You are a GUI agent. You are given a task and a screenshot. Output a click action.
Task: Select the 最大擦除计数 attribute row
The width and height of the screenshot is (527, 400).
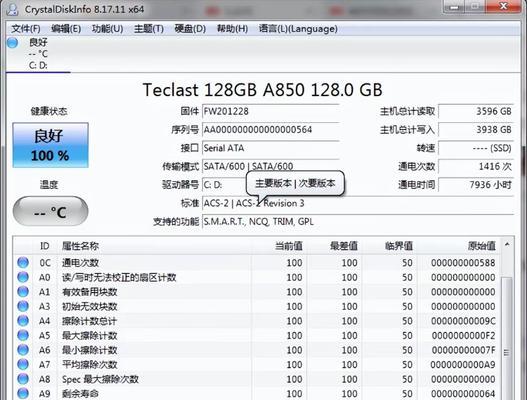(x=257, y=335)
